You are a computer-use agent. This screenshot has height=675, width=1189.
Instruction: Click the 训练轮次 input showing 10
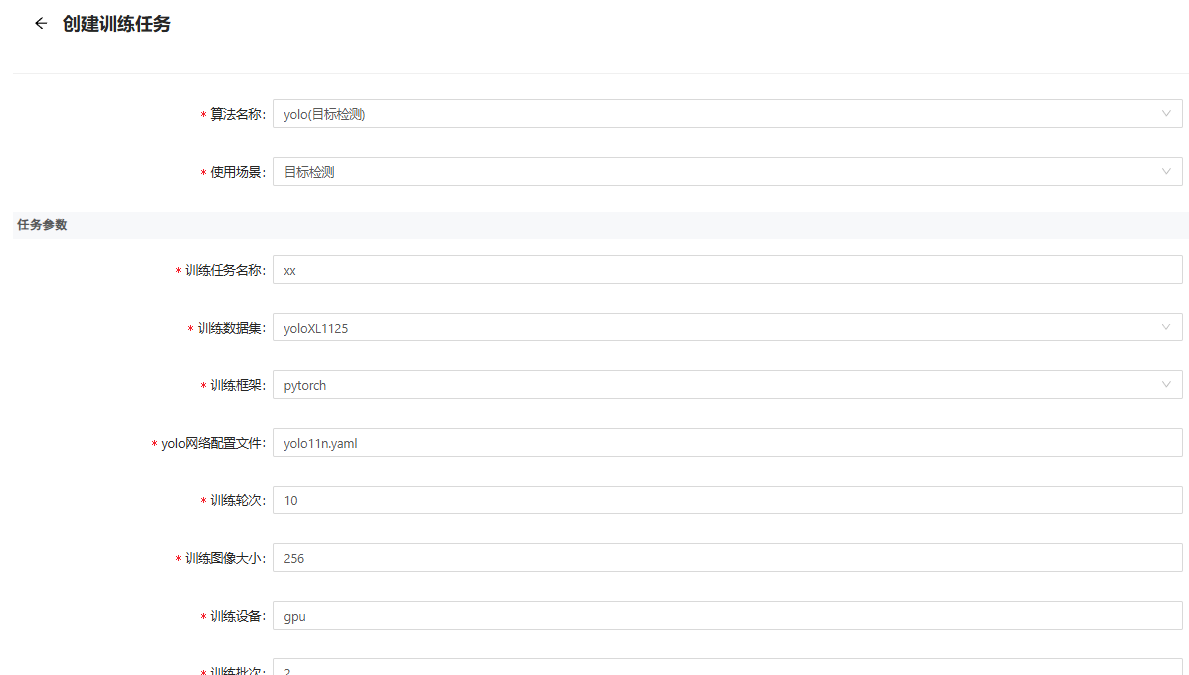point(727,500)
